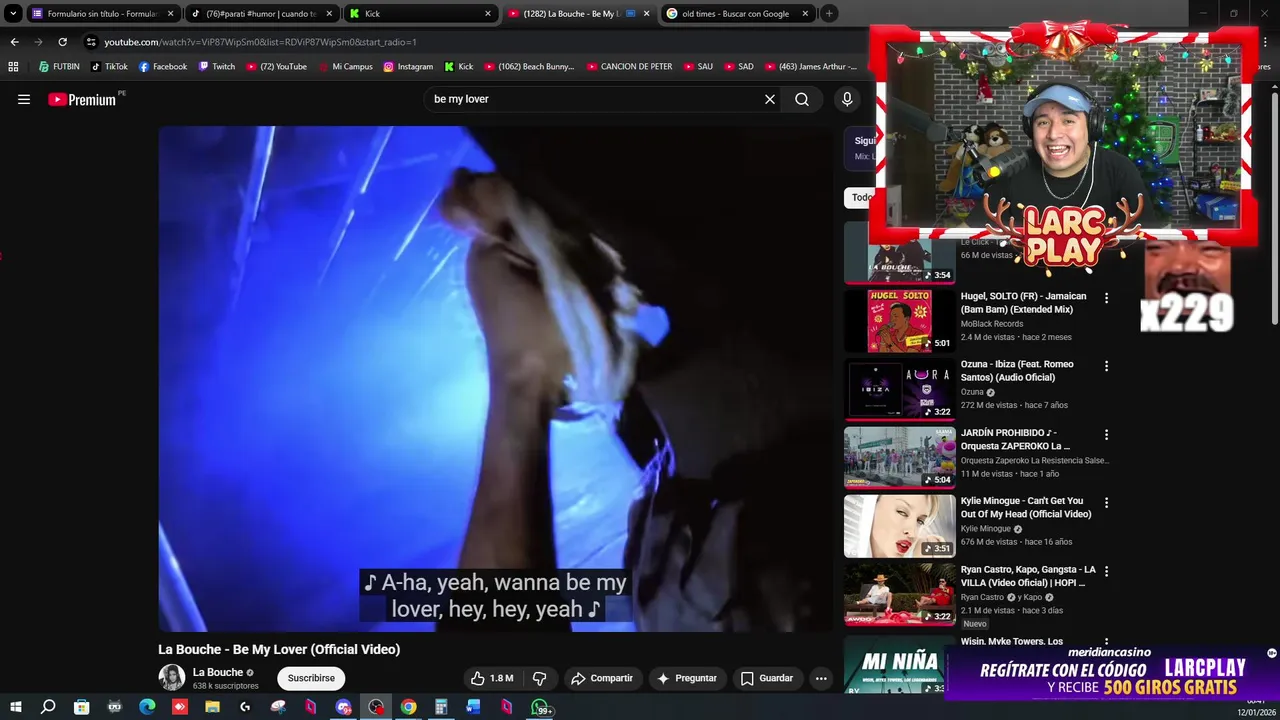
Task: Open Kylie Minogue Can't Get You Out thumbnail
Action: pyautogui.click(x=899, y=526)
